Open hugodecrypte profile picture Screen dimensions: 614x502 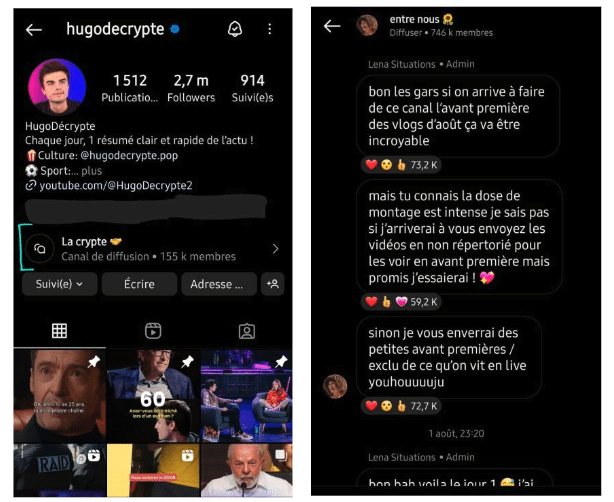[57, 87]
